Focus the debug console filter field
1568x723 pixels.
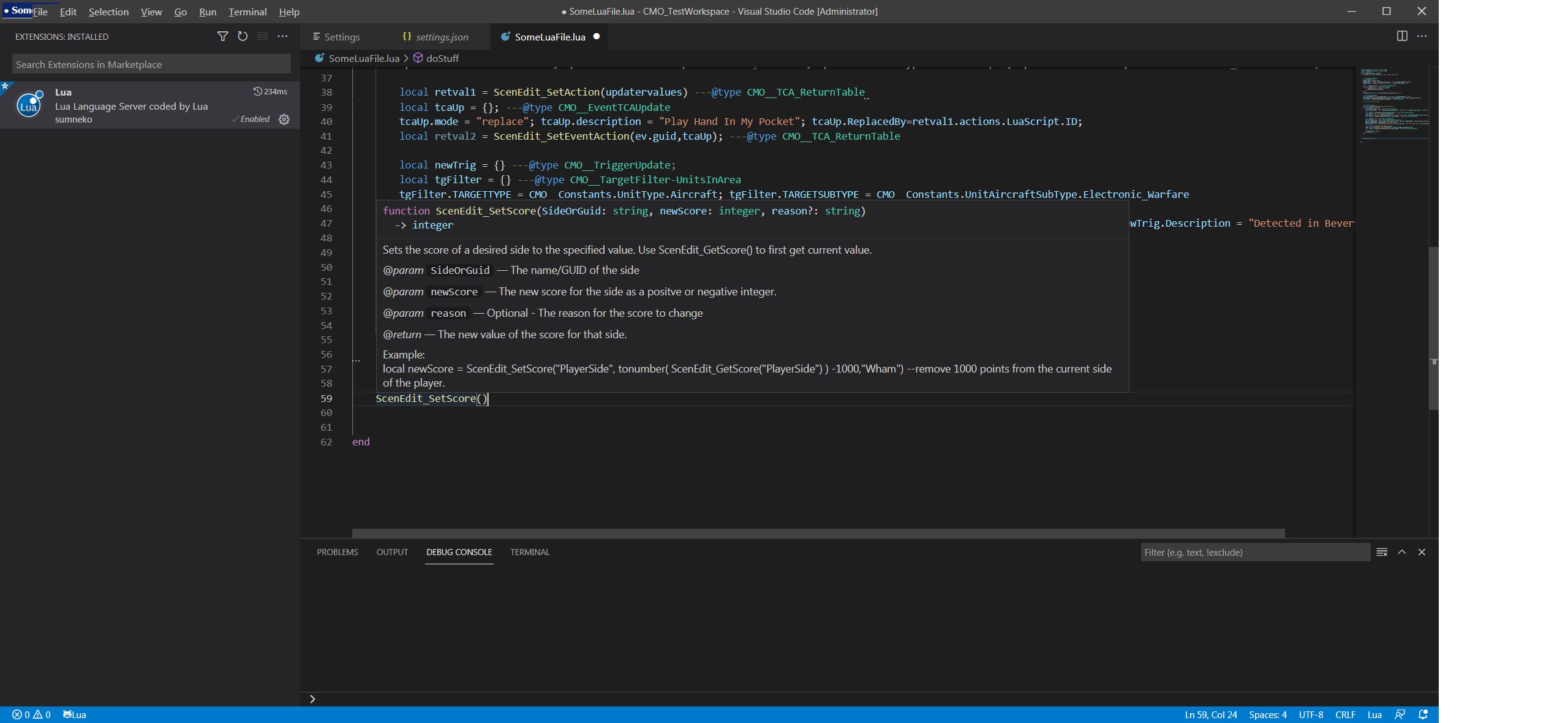click(x=1254, y=552)
